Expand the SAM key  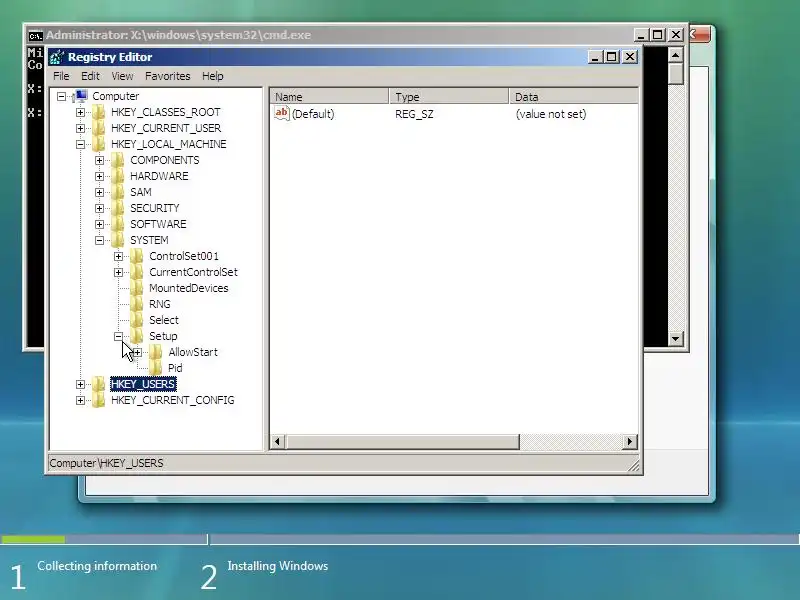coord(99,192)
